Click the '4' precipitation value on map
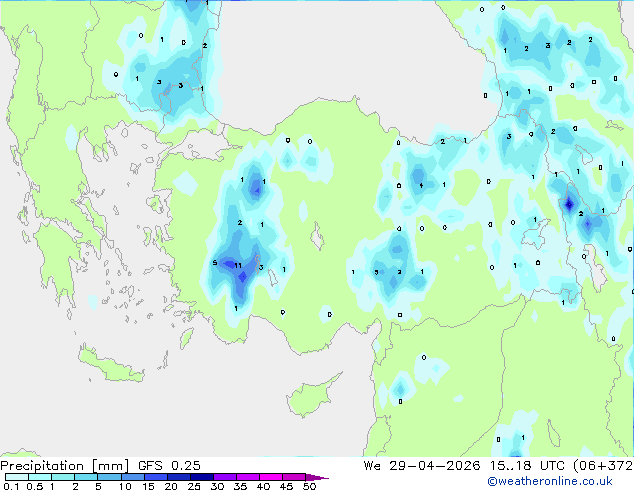This screenshot has width=634, height=490. tap(421, 186)
